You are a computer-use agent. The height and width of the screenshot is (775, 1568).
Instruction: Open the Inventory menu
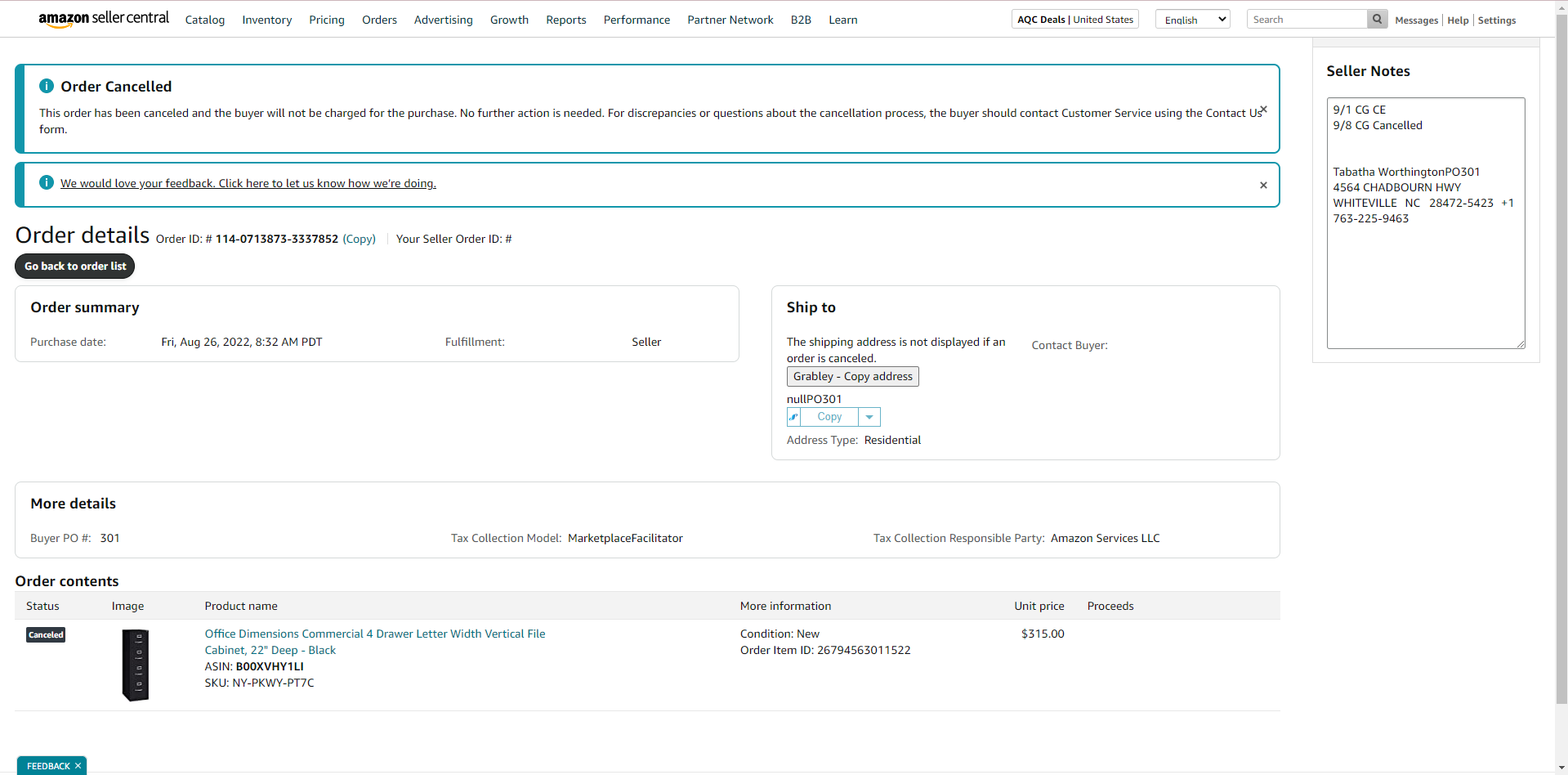(x=267, y=20)
